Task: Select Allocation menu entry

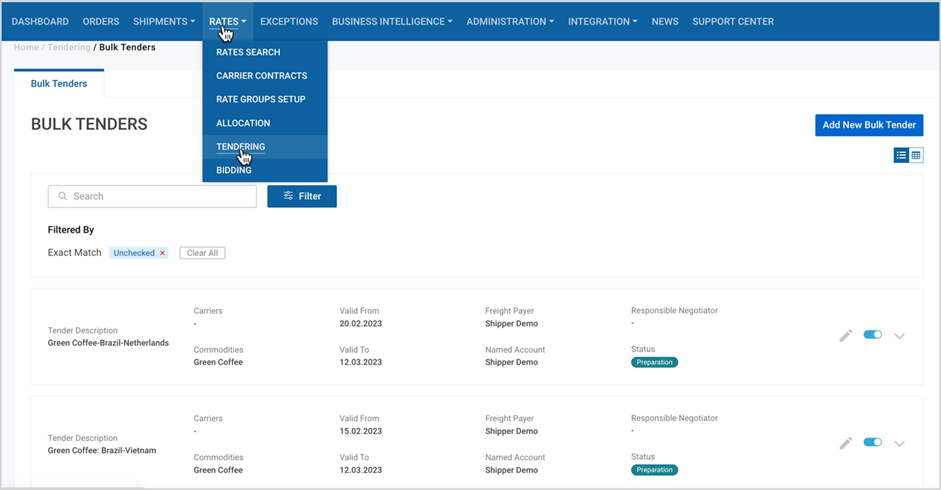Action: (x=265, y=123)
